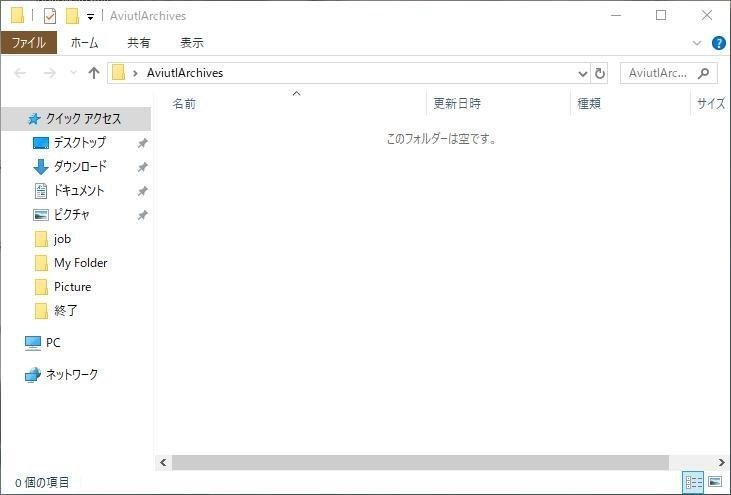
Task: Open デスクトップ in navigation pane
Action: (80, 143)
